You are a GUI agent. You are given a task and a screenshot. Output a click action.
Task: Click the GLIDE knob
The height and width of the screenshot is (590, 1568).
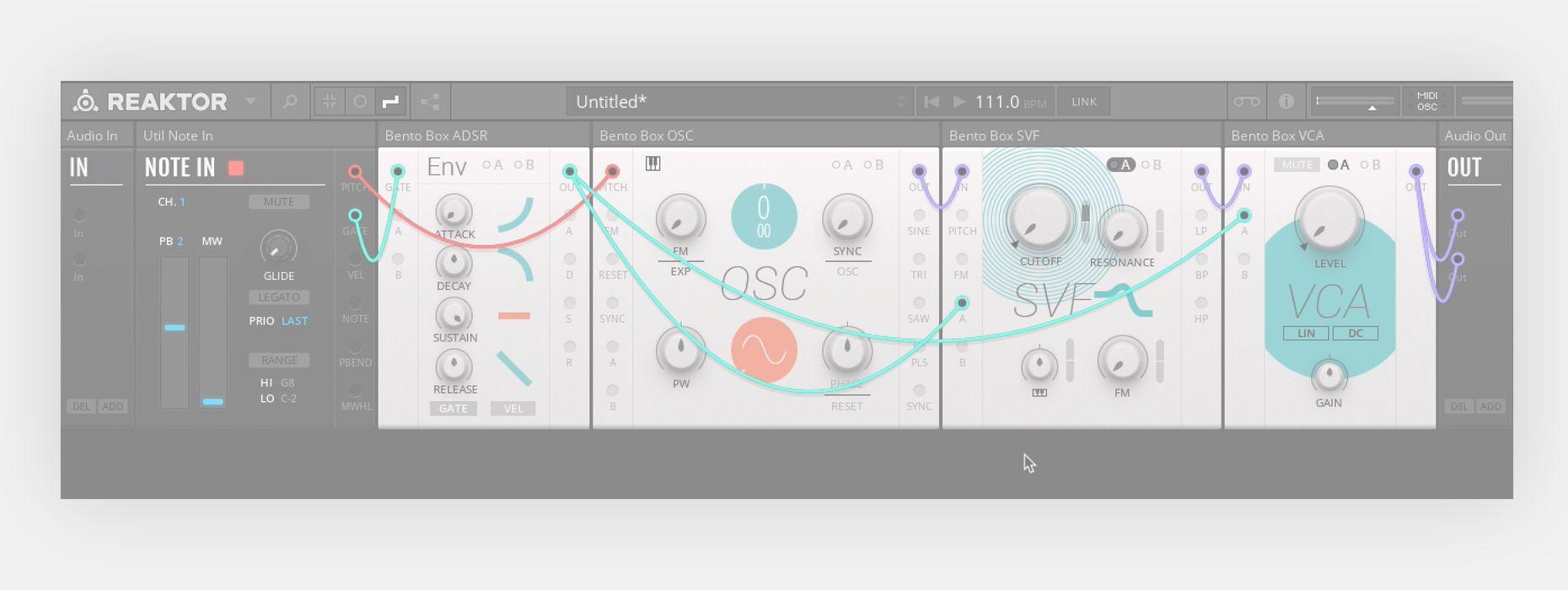(278, 248)
